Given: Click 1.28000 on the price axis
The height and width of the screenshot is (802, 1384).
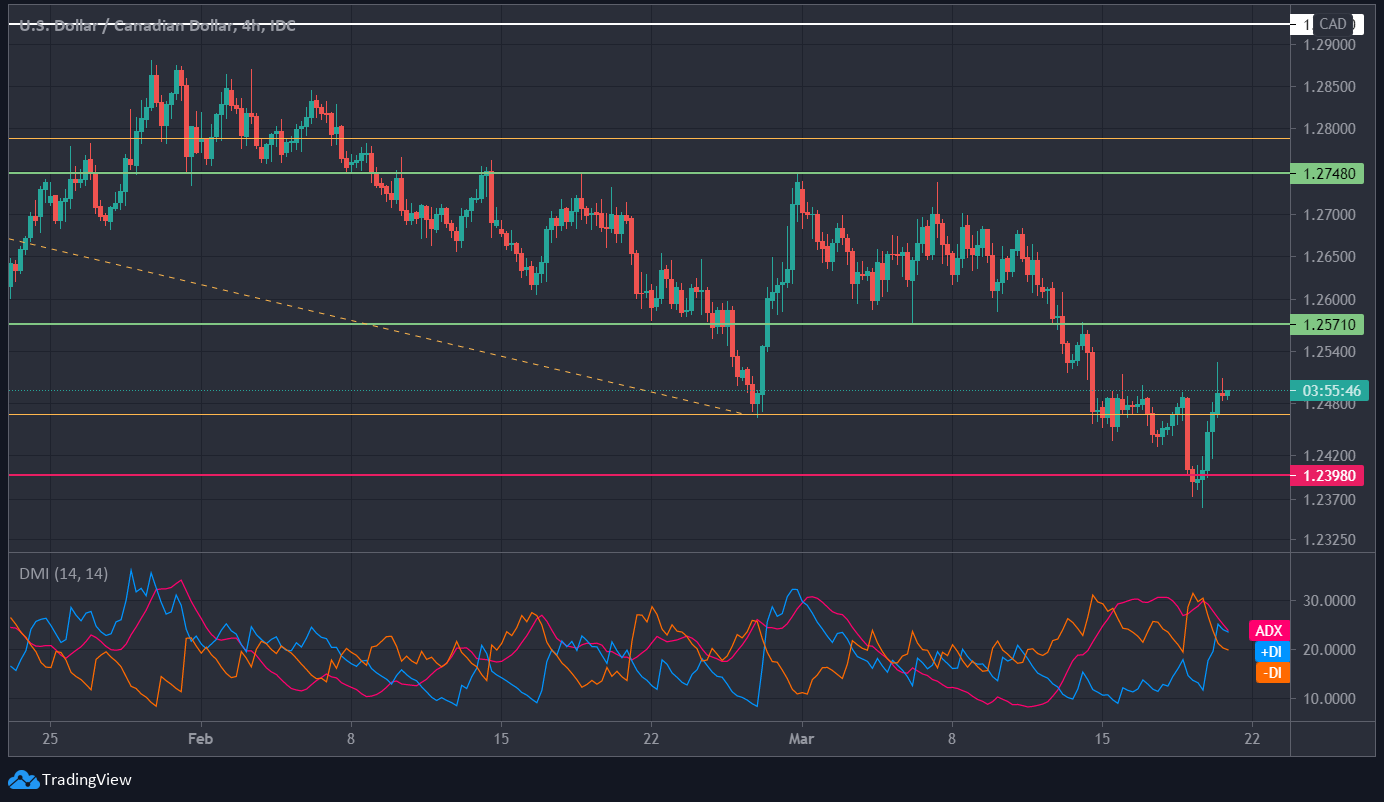Looking at the screenshot, I should tap(1329, 129).
